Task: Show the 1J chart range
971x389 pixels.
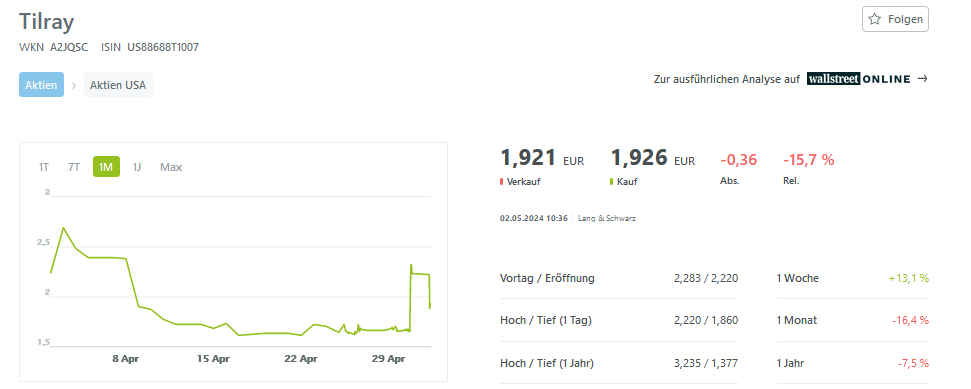Action: click(137, 167)
